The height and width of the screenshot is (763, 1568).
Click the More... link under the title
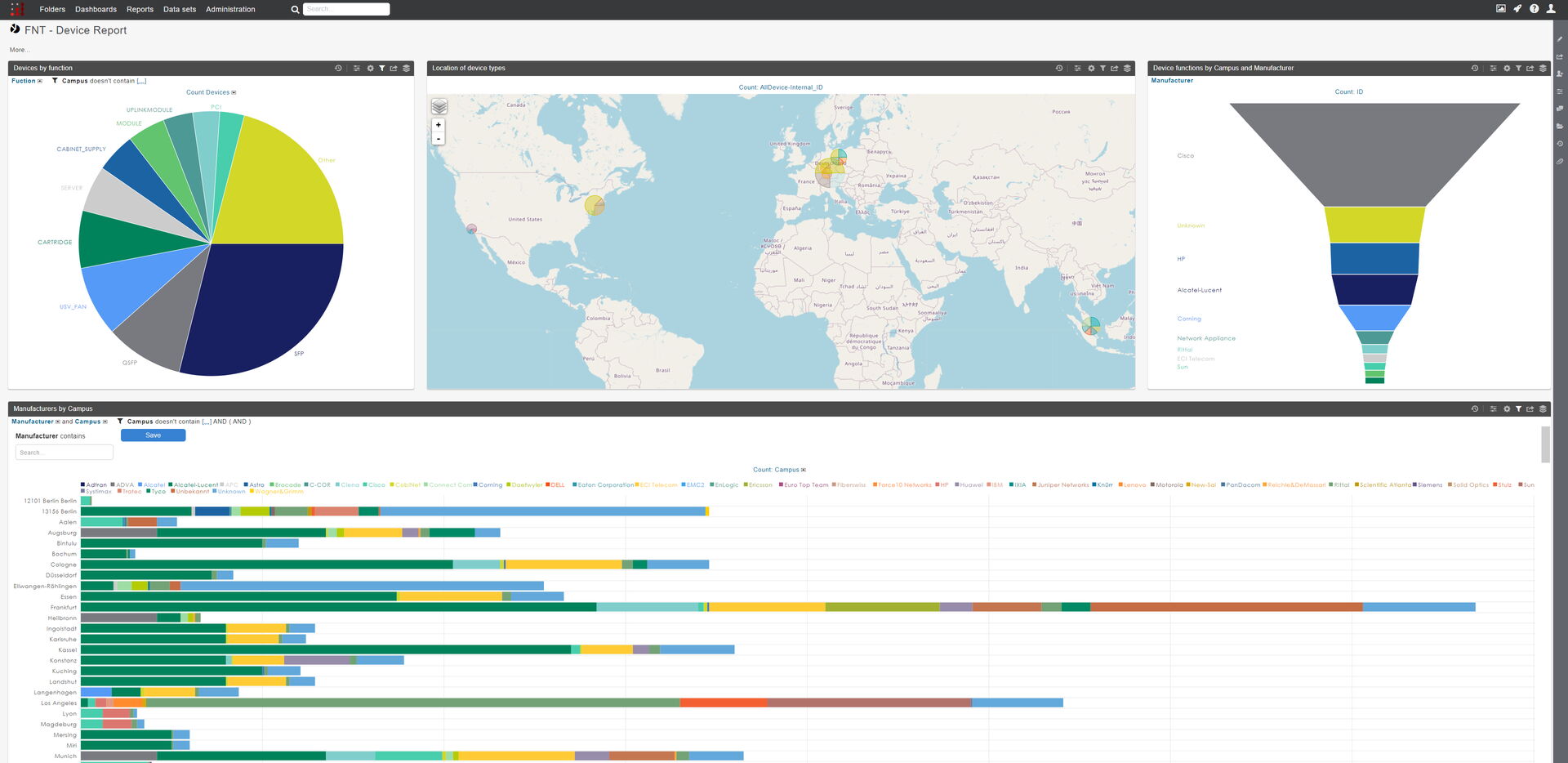(x=20, y=50)
